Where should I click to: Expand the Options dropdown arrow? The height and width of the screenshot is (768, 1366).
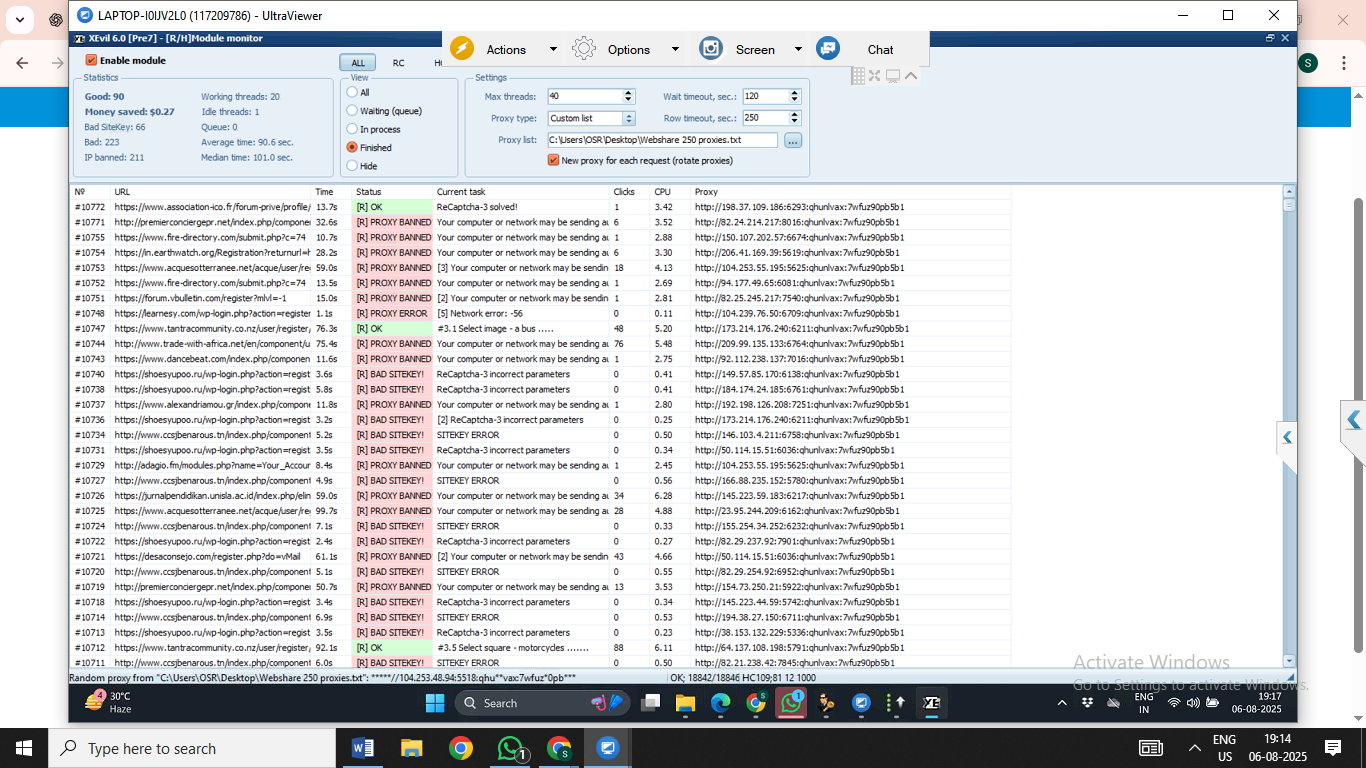coord(675,49)
